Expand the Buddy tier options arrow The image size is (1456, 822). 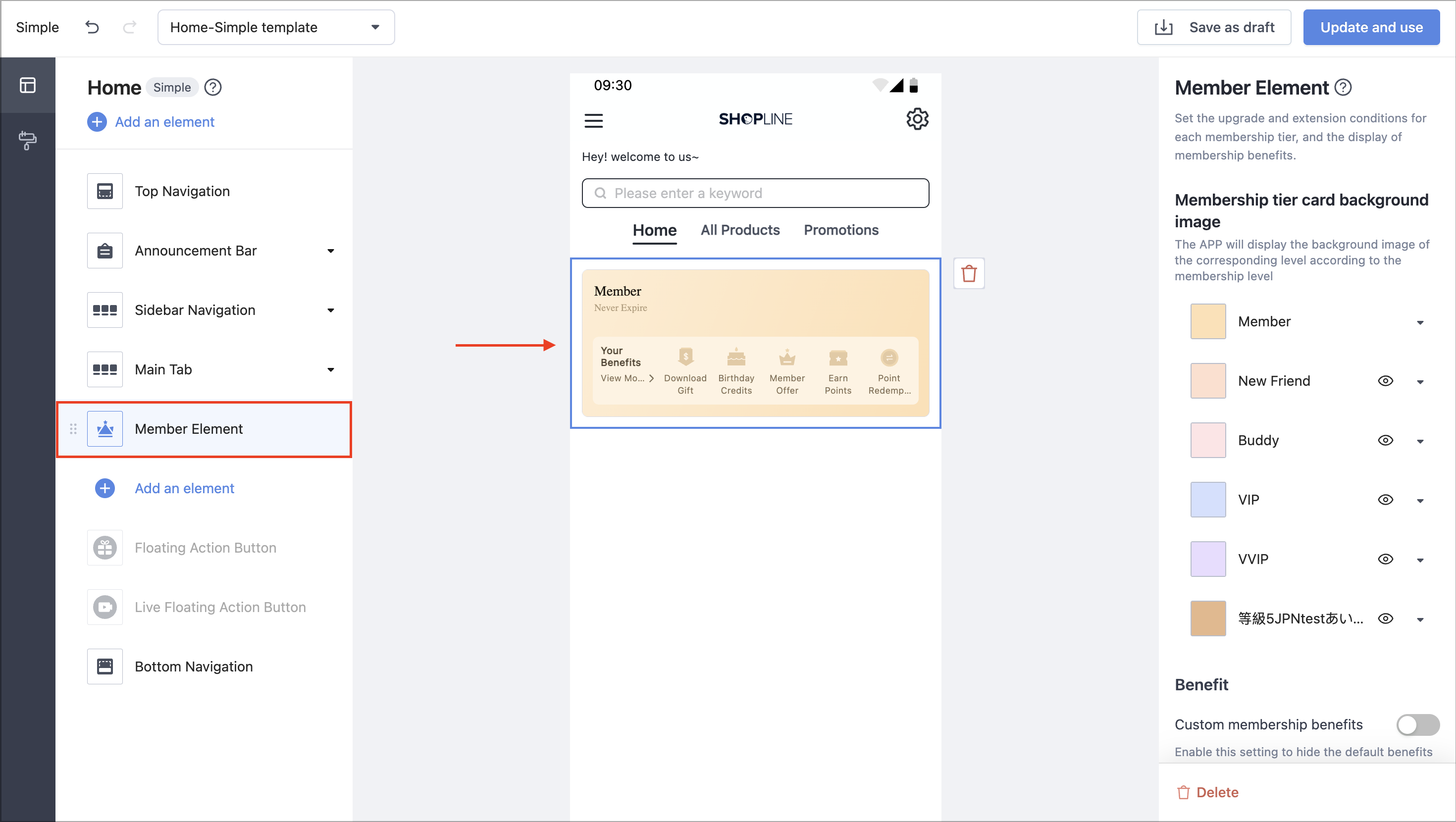(1420, 441)
